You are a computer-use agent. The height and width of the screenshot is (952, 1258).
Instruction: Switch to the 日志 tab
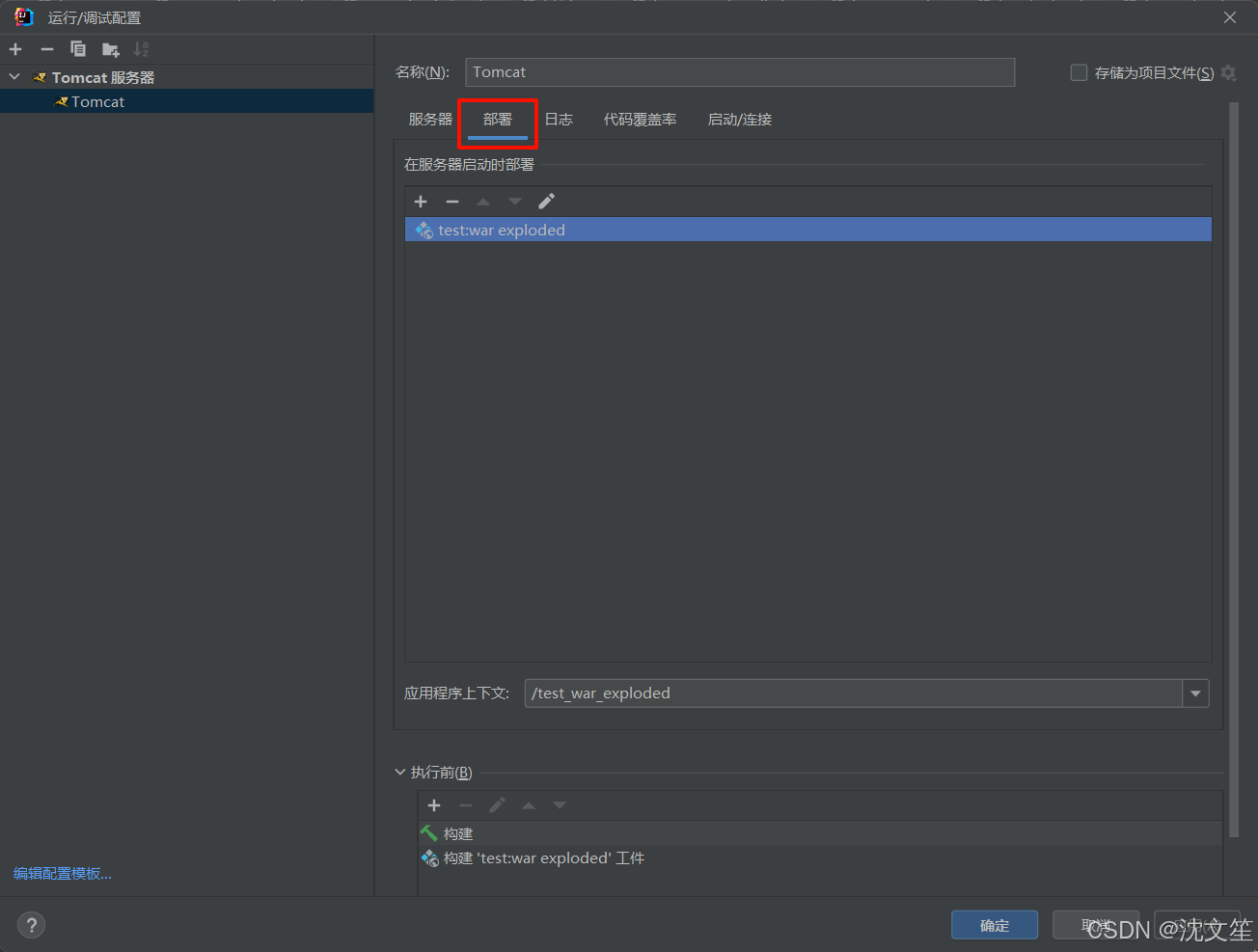click(x=559, y=120)
